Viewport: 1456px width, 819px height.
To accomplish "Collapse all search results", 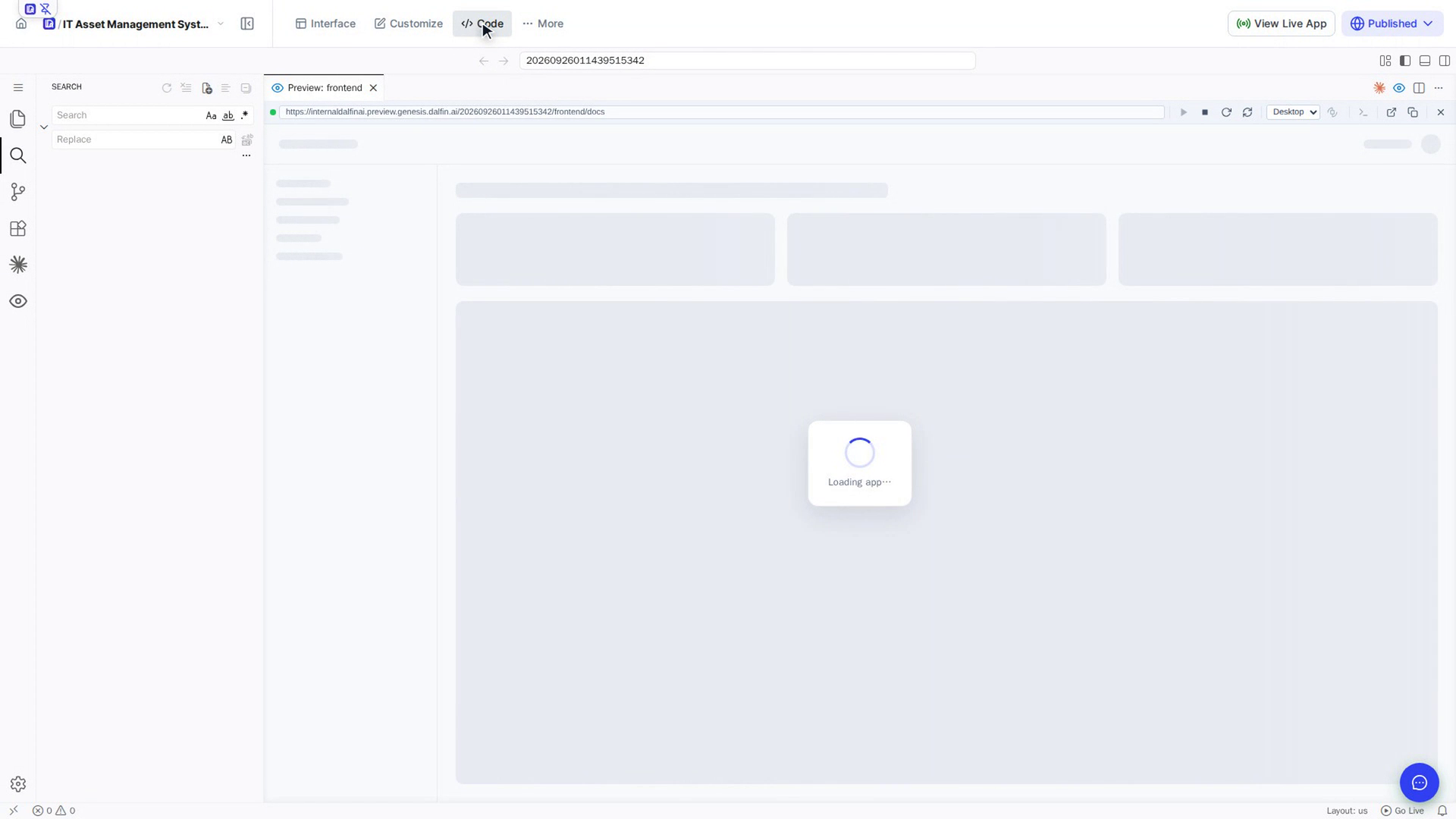I will click(246, 88).
